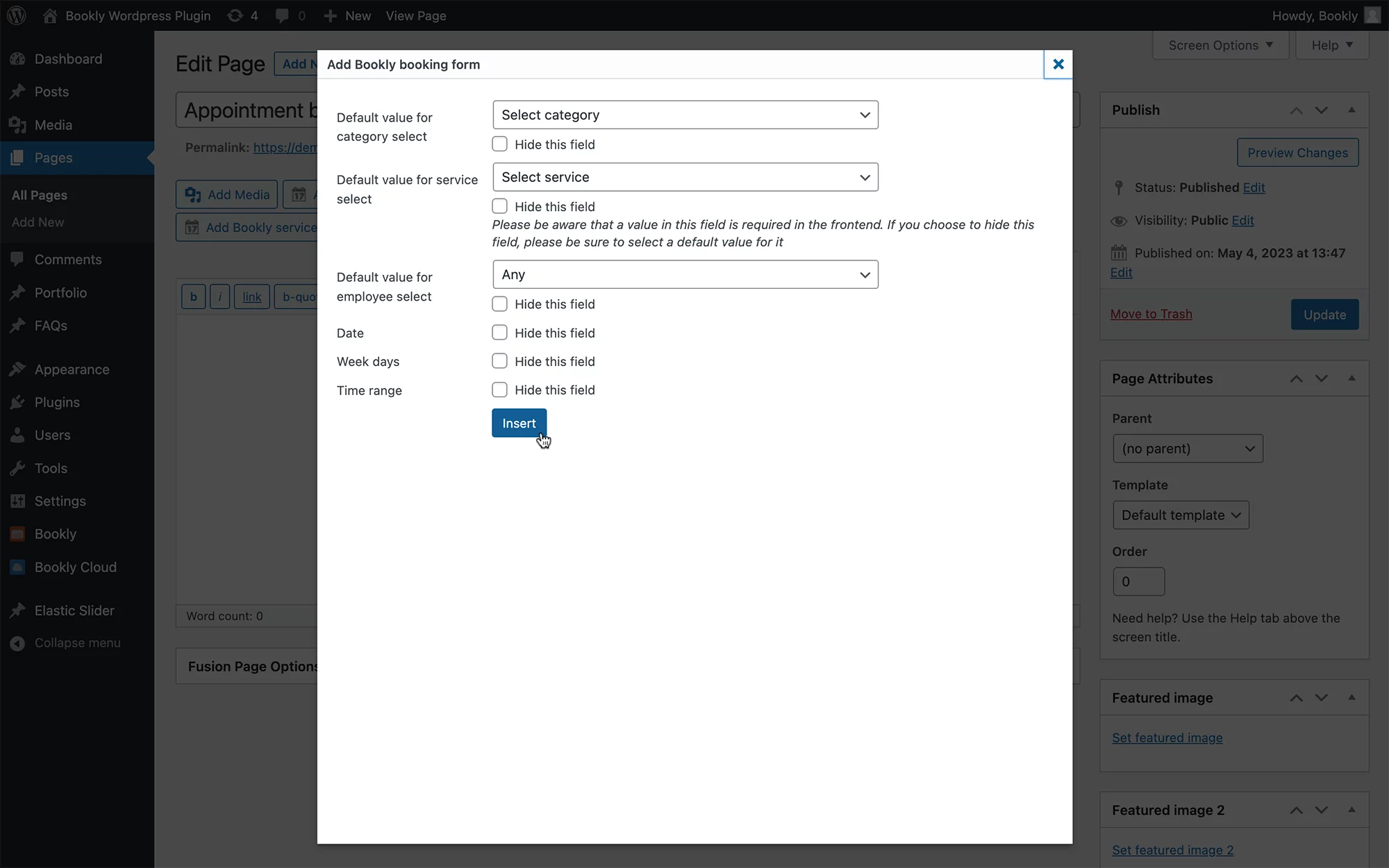Click the Bookly Cloud icon in sidebar
The width and height of the screenshot is (1389, 868).
(x=18, y=567)
